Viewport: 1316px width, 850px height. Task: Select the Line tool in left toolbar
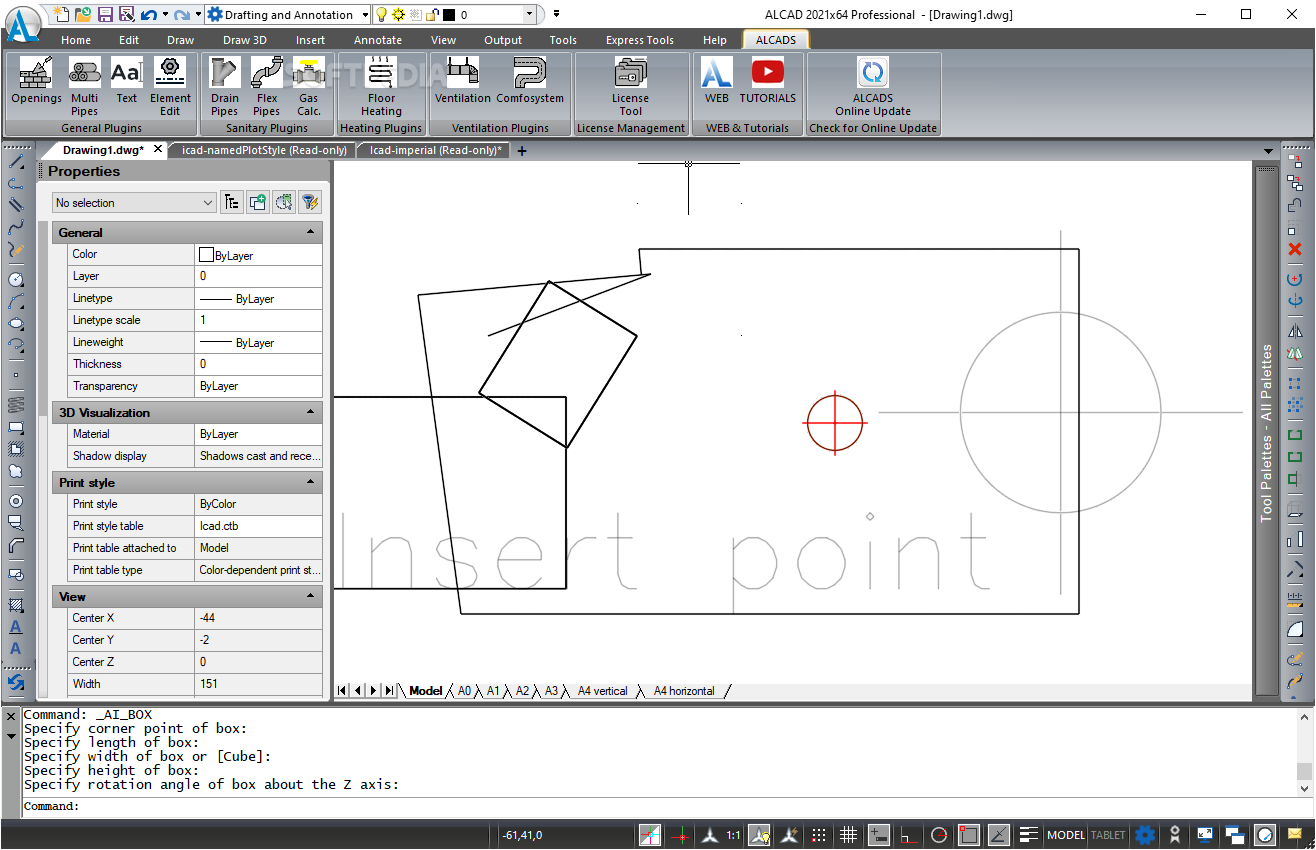pos(16,161)
